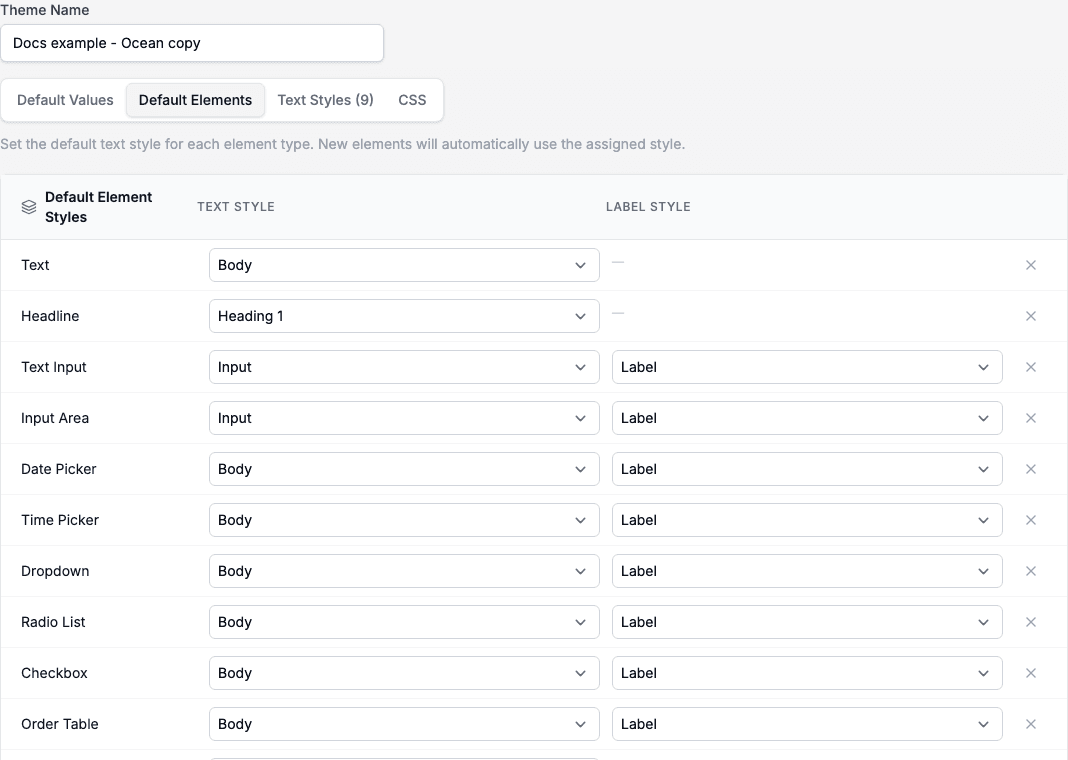Open Text element text style dropdown

(x=404, y=265)
